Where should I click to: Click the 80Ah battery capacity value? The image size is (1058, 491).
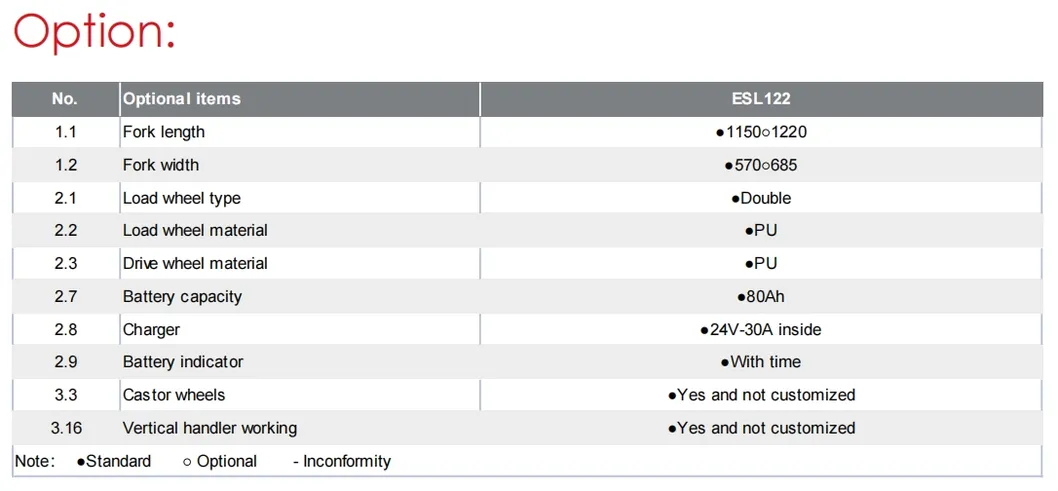point(760,297)
